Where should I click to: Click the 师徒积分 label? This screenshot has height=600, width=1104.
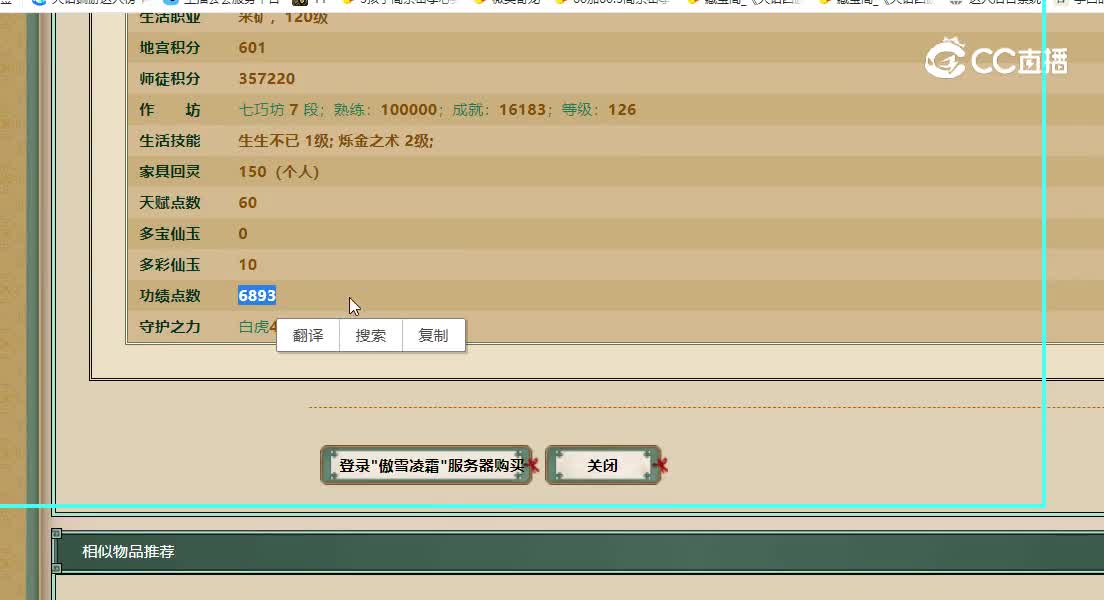coord(170,79)
